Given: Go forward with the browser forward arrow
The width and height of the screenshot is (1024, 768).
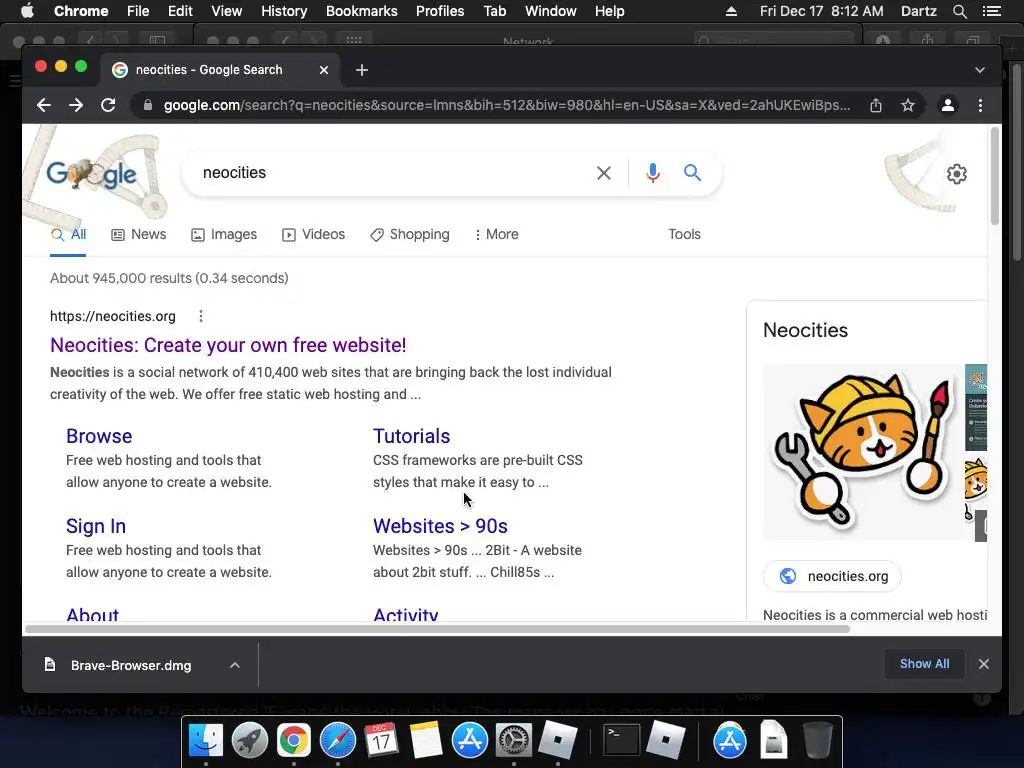Looking at the screenshot, I should point(76,105).
